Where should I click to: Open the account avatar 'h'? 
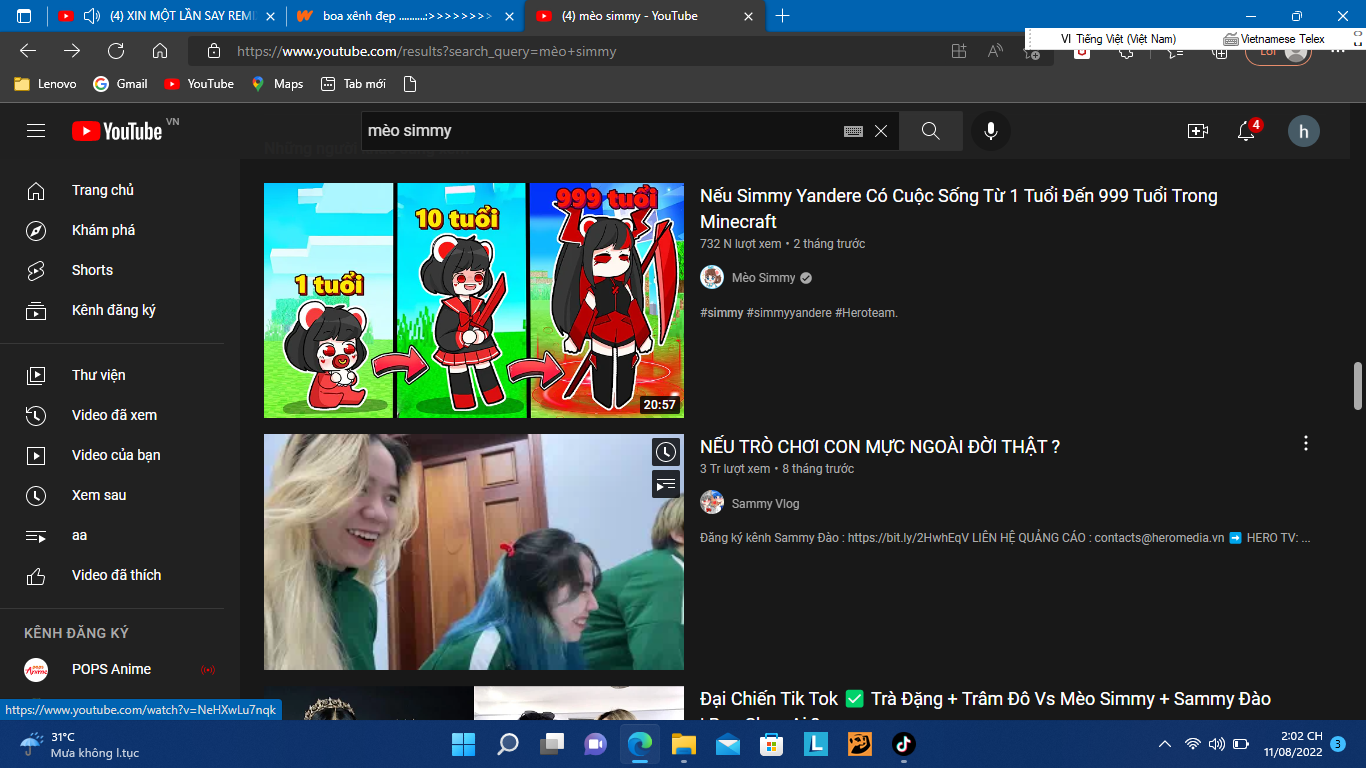(x=1303, y=131)
